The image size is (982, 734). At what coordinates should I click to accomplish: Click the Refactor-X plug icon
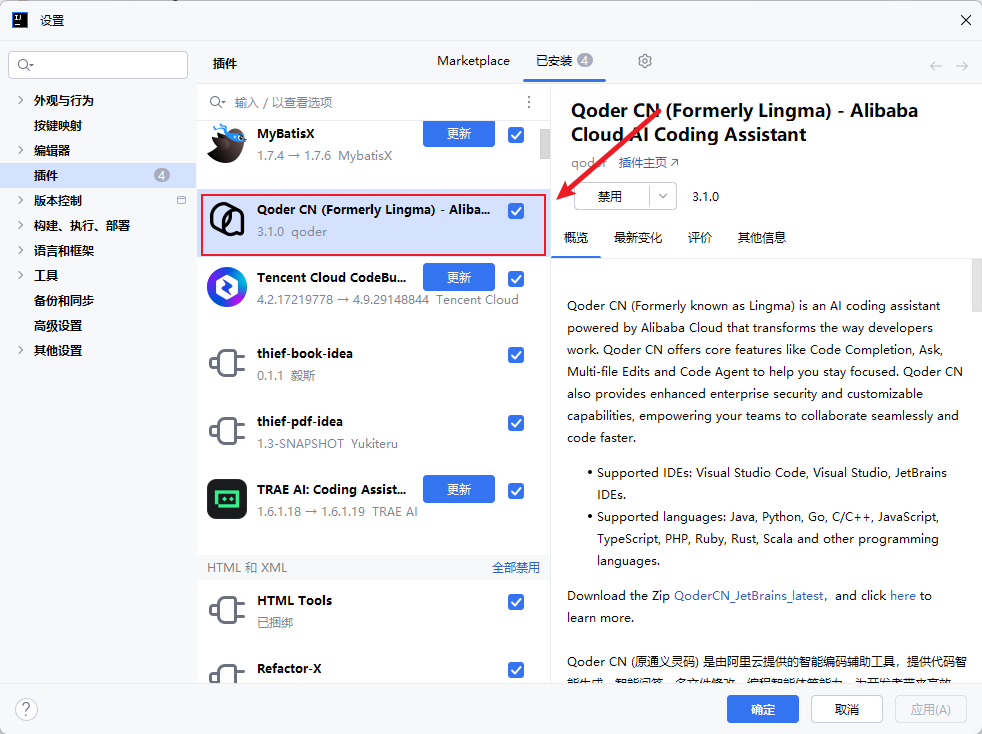pyautogui.click(x=227, y=674)
